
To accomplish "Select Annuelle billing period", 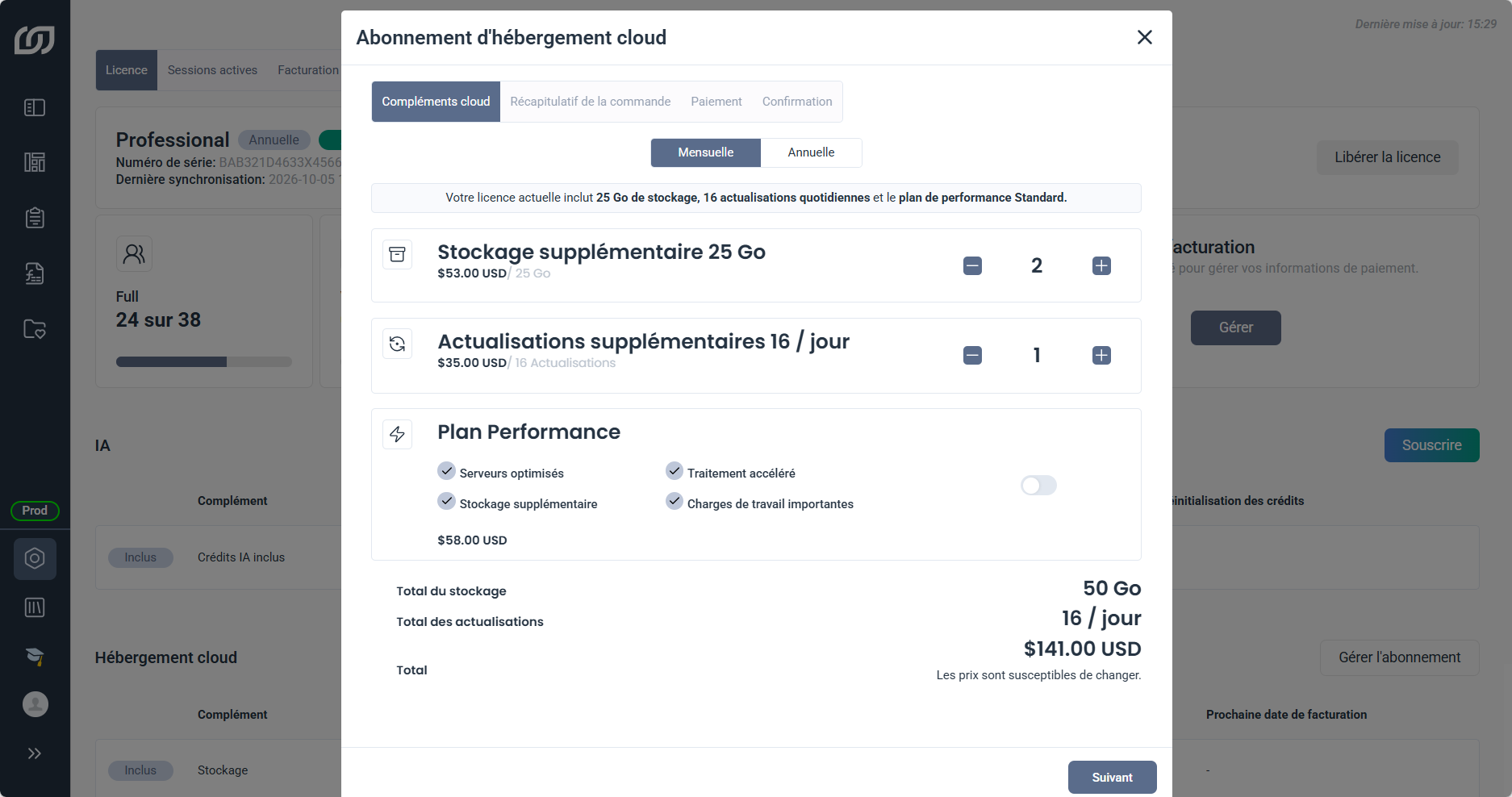I will coord(811,152).
